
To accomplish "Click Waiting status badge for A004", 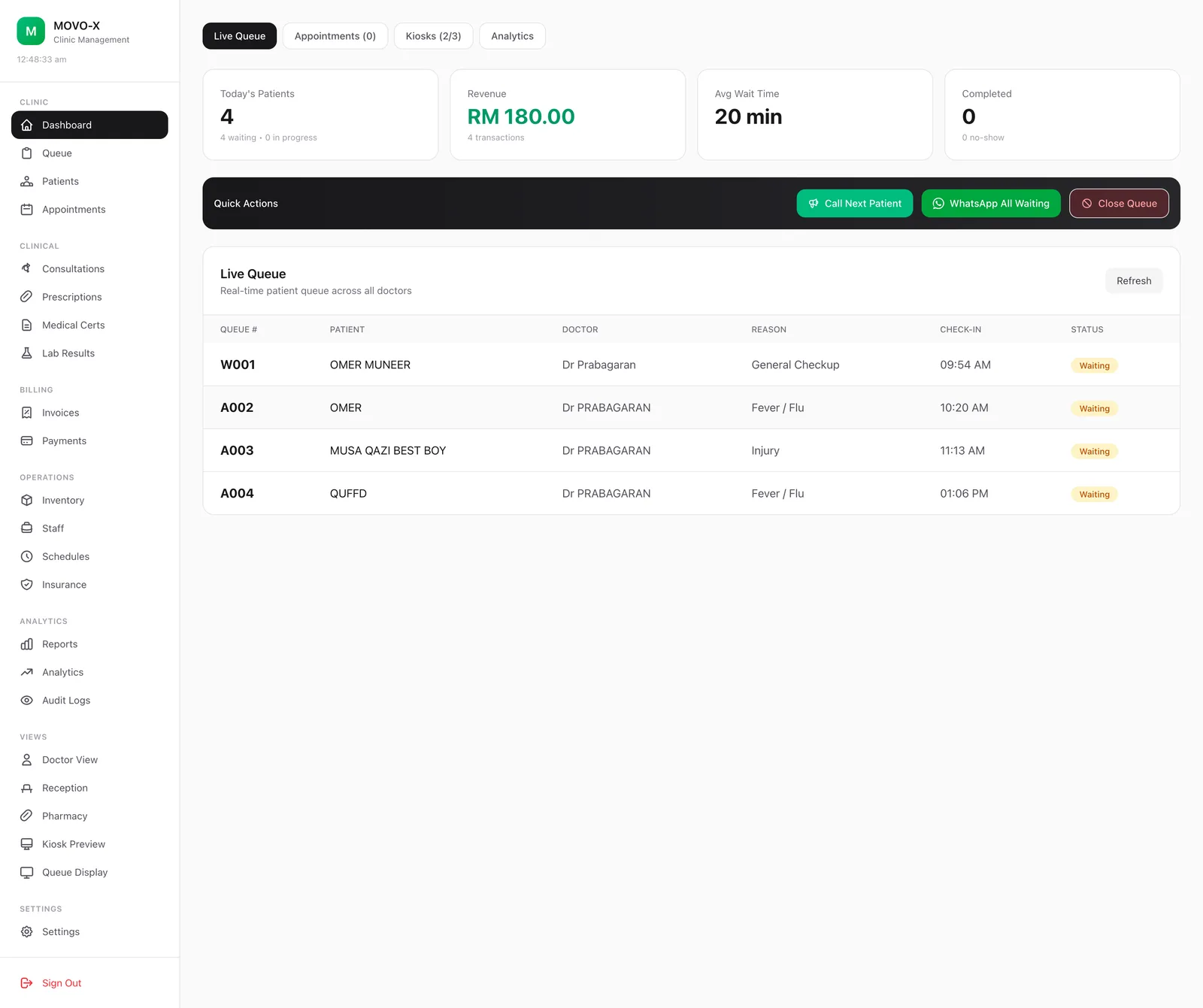I will (x=1094, y=495).
